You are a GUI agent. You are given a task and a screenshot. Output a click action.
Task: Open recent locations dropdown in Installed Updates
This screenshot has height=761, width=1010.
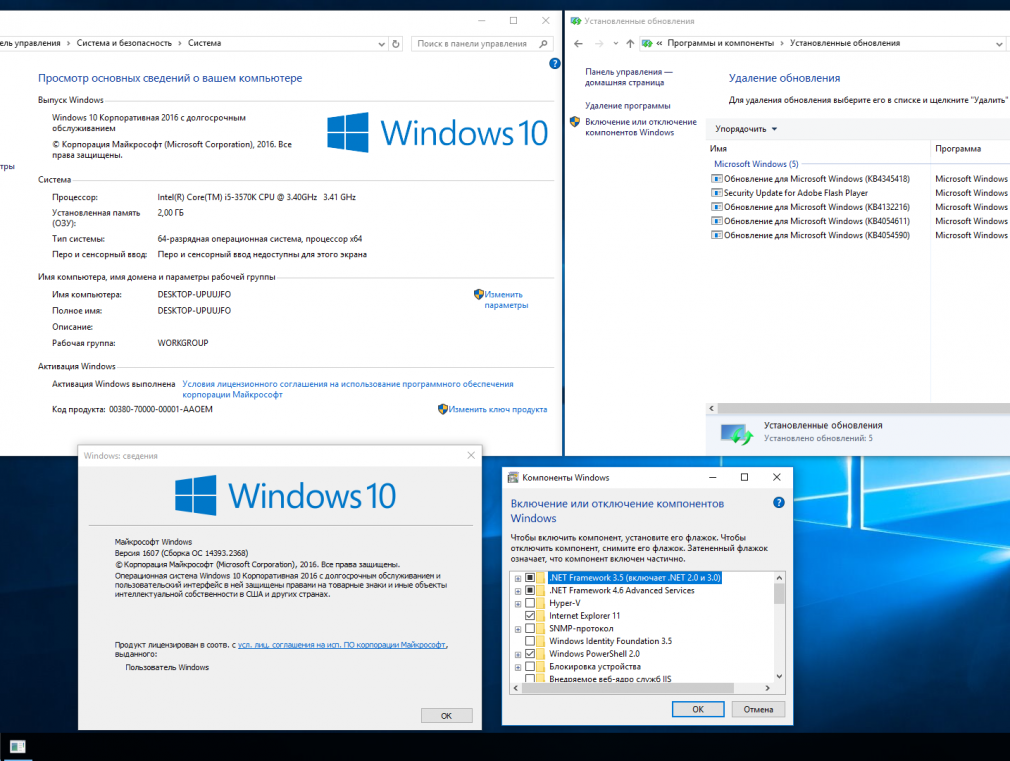(616, 44)
